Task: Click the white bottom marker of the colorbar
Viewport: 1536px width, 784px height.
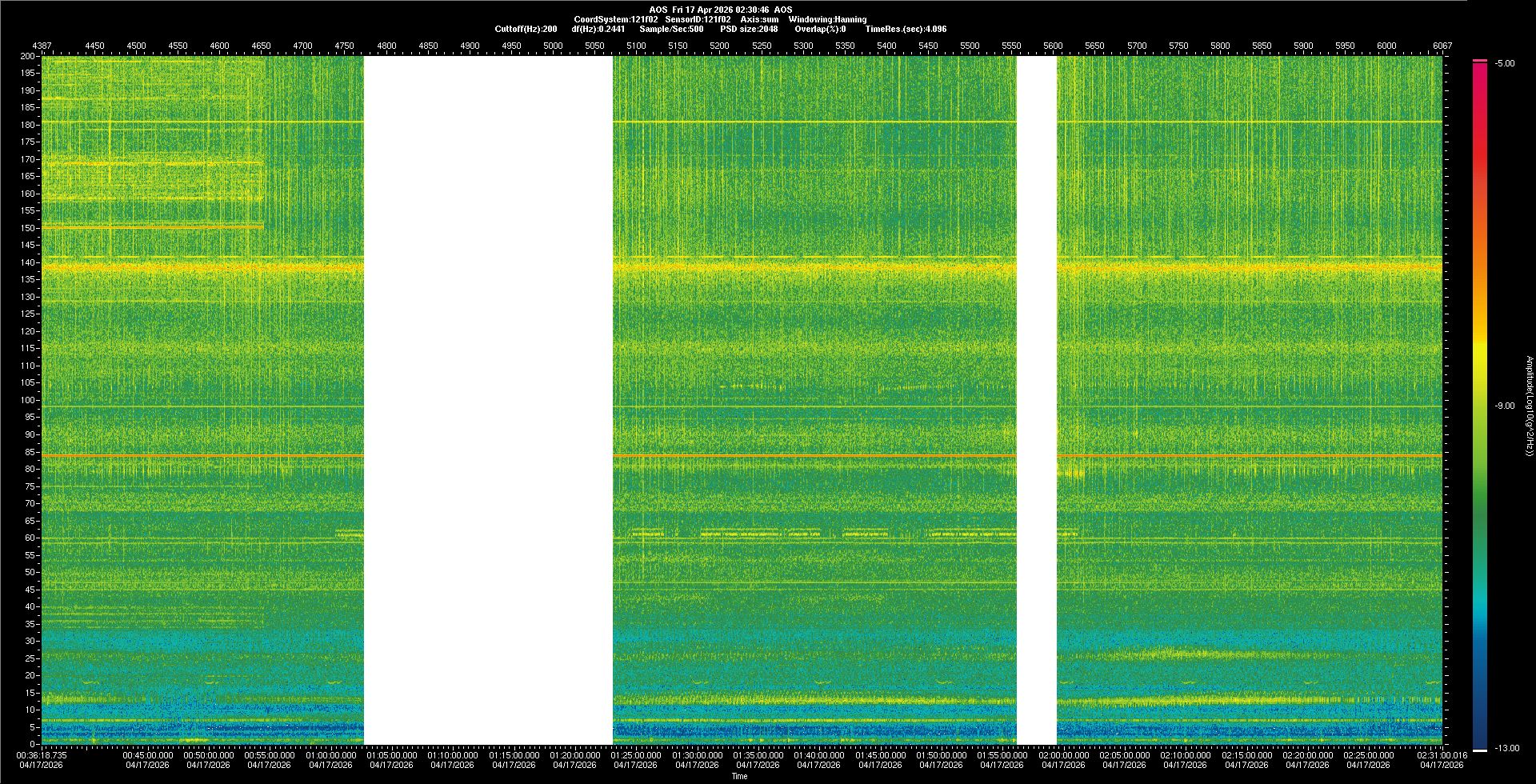Action: 1480,750
